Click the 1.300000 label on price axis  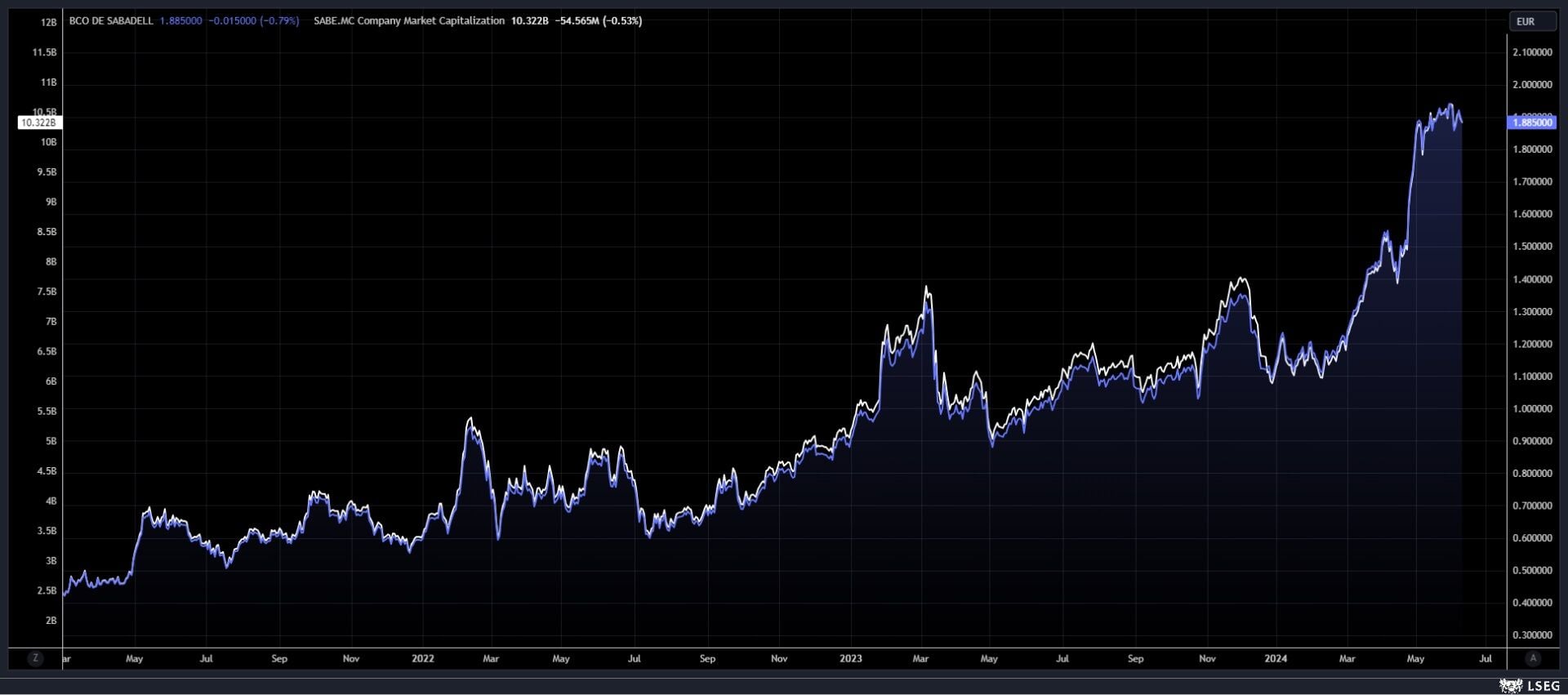(x=1532, y=312)
